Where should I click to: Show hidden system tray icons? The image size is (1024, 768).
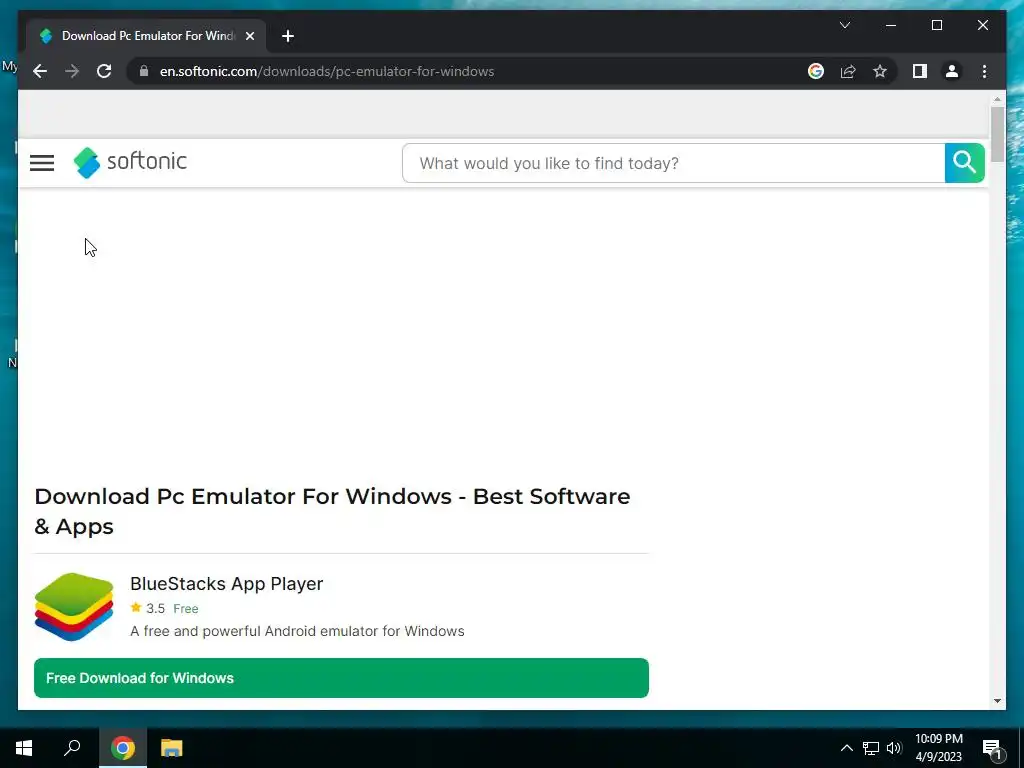(846, 748)
